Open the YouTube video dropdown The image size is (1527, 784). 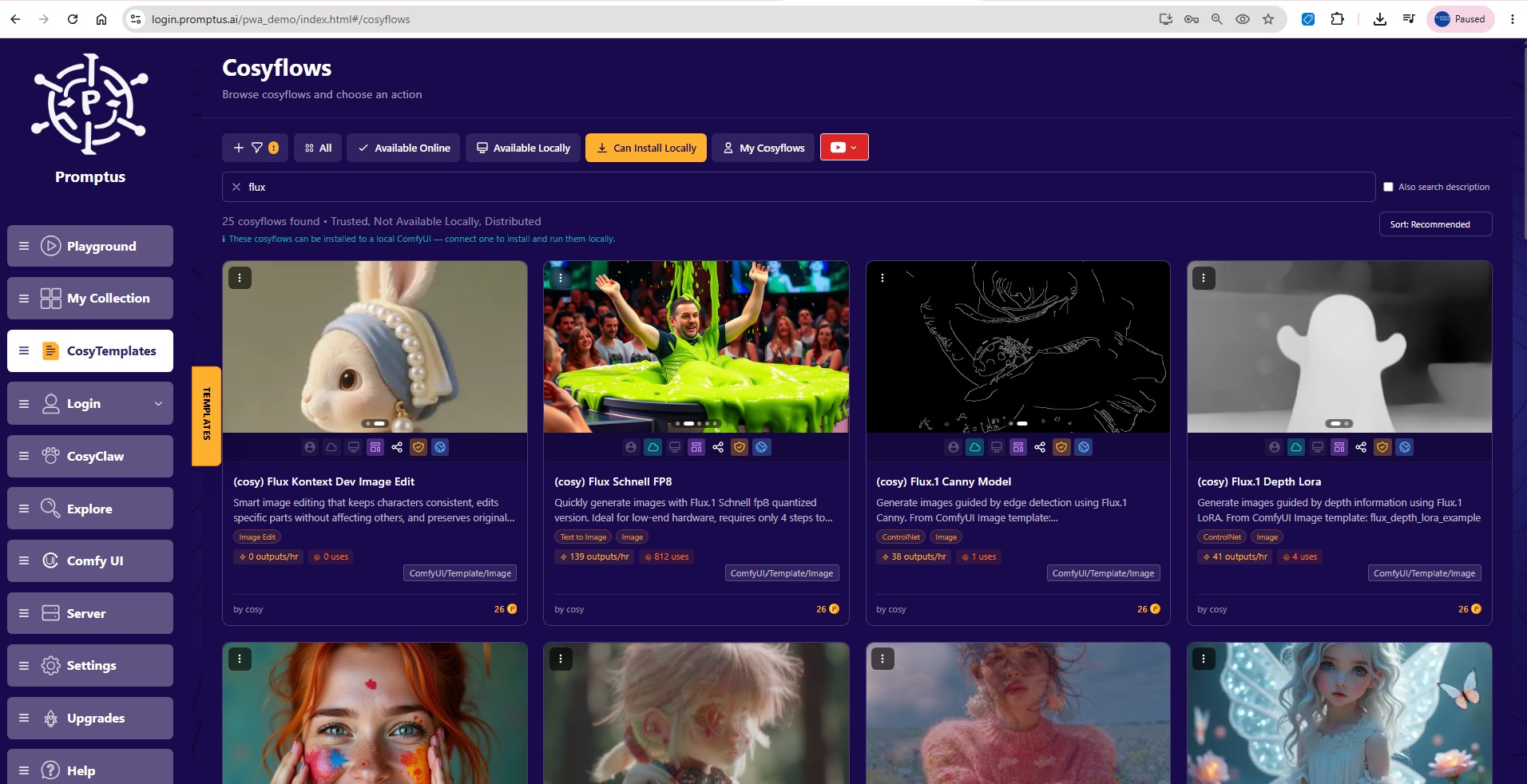click(x=844, y=148)
